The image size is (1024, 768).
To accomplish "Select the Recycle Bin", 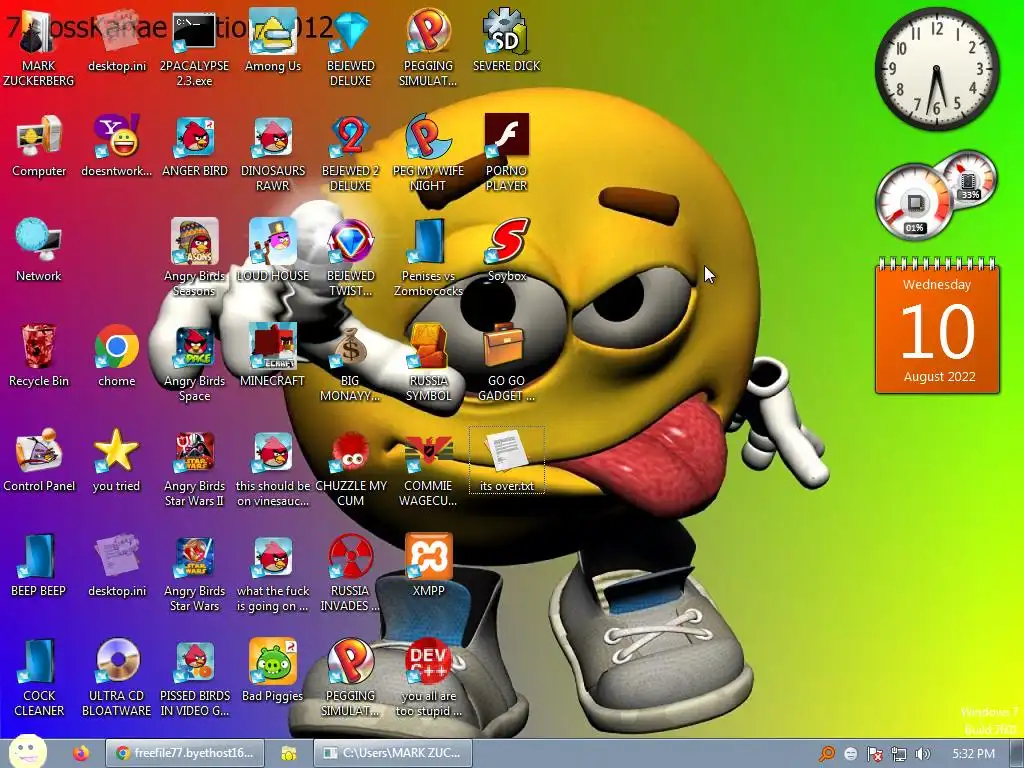I will point(39,357).
